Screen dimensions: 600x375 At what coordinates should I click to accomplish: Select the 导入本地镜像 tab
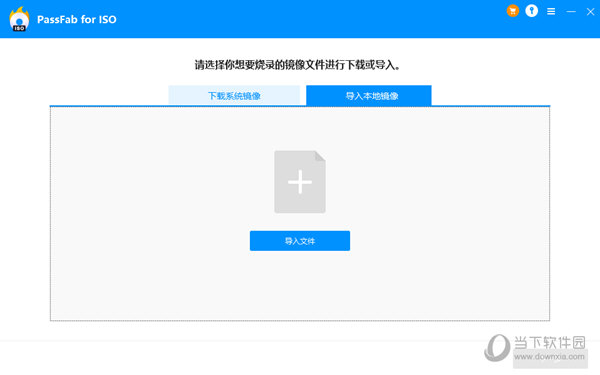click(x=369, y=95)
